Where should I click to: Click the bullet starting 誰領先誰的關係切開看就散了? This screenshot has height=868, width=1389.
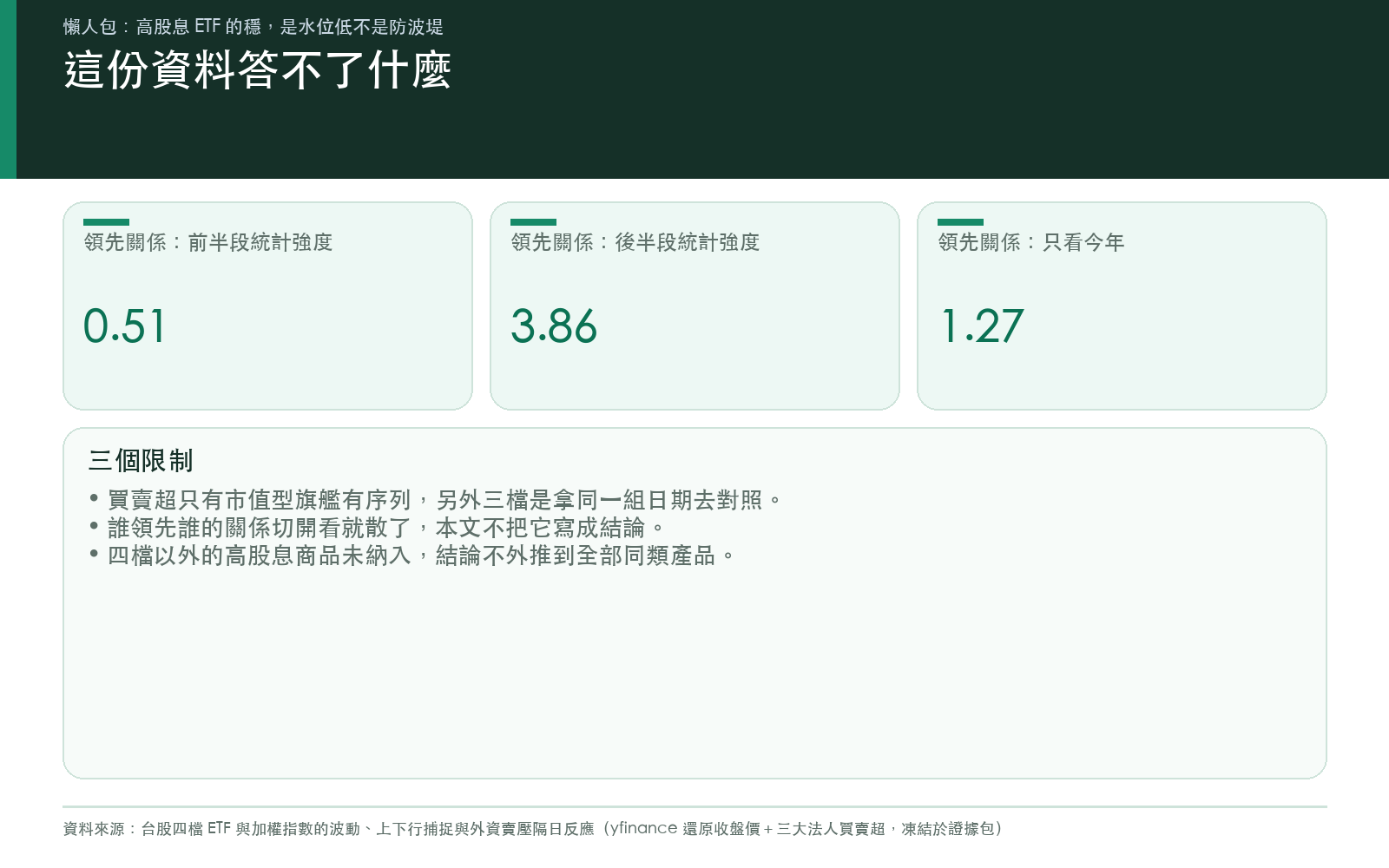377,528
